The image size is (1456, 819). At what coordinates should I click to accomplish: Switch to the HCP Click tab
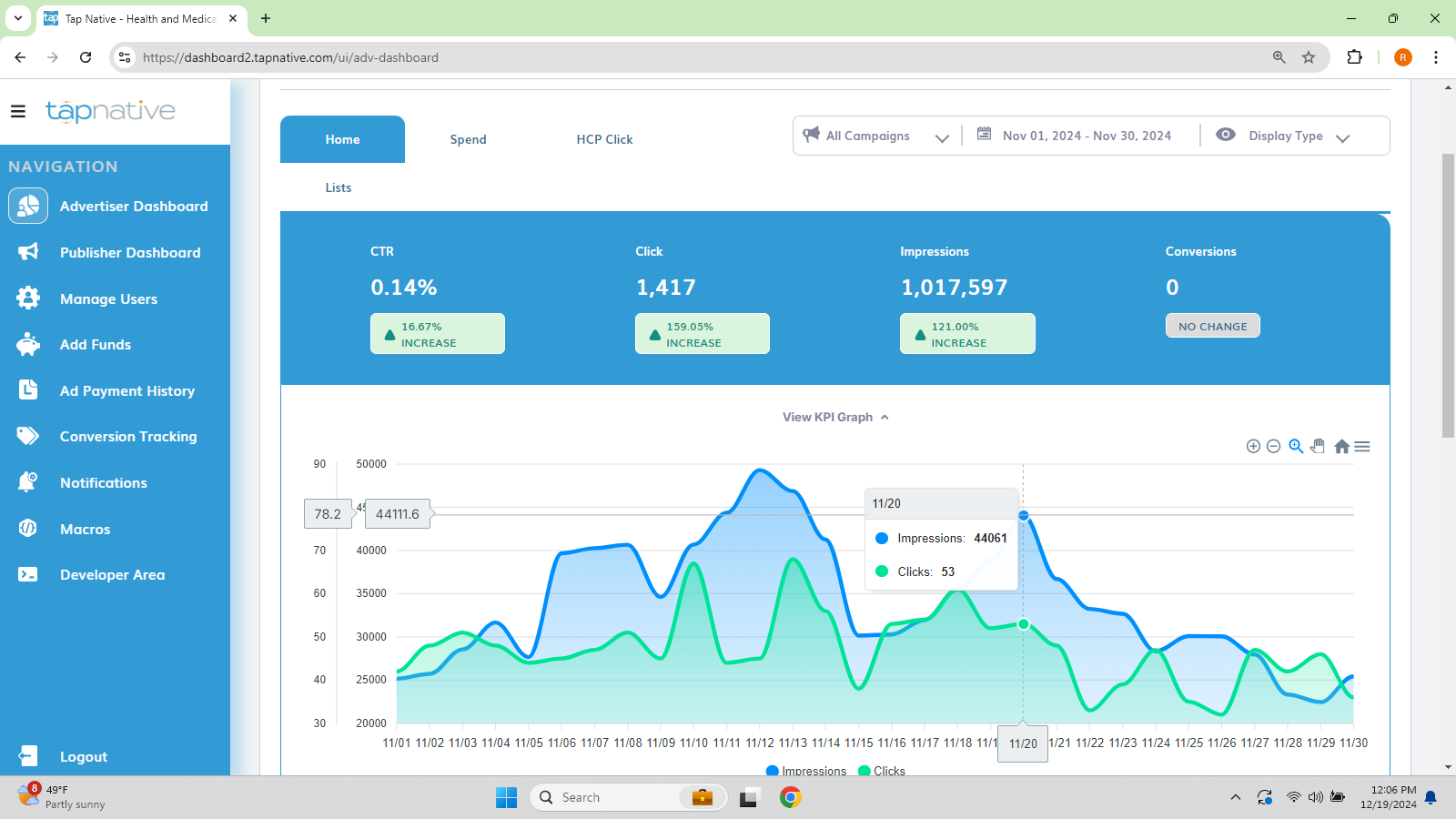[x=604, y=139]
